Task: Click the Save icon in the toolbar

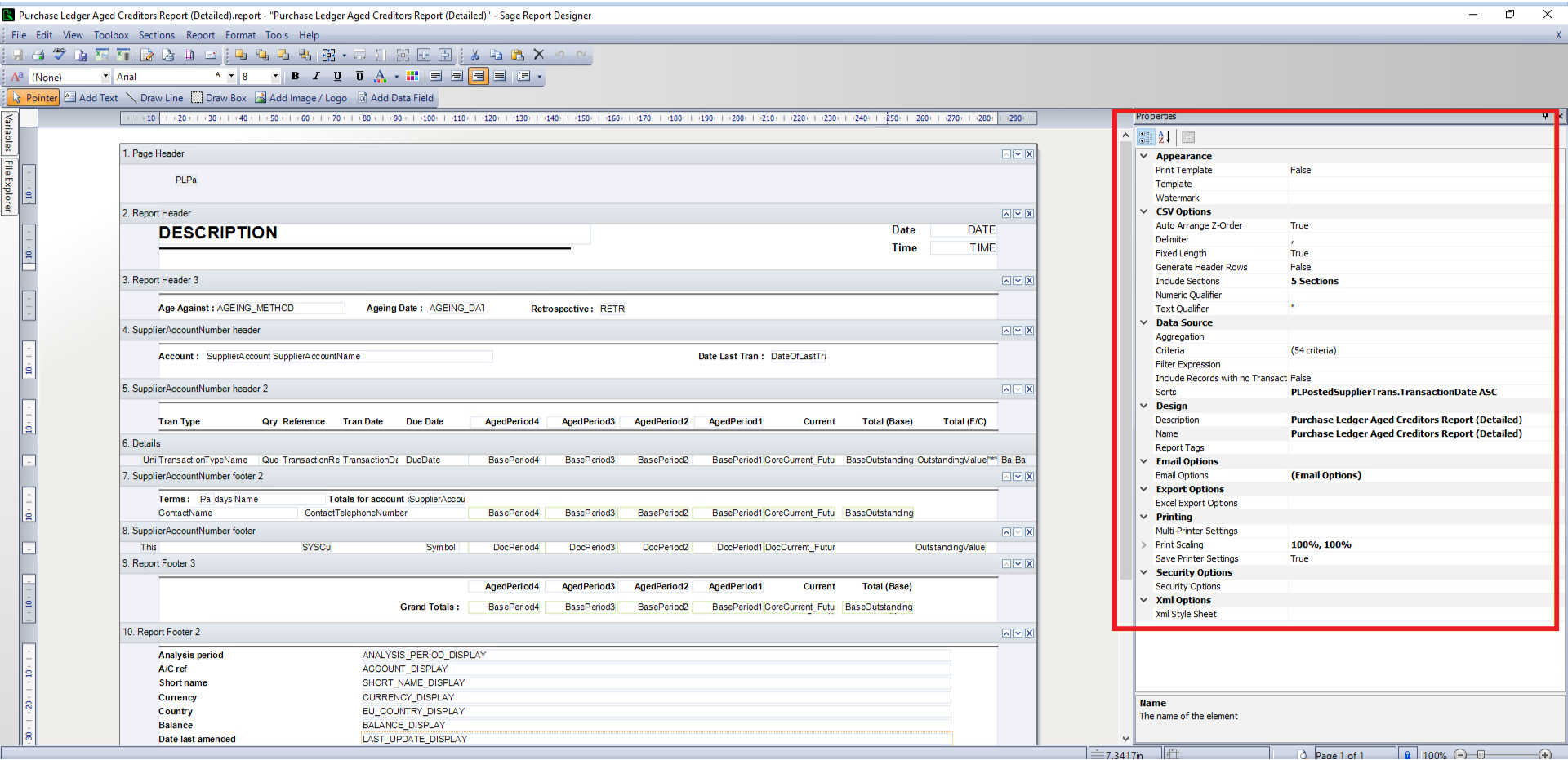Action: [17, 56]
